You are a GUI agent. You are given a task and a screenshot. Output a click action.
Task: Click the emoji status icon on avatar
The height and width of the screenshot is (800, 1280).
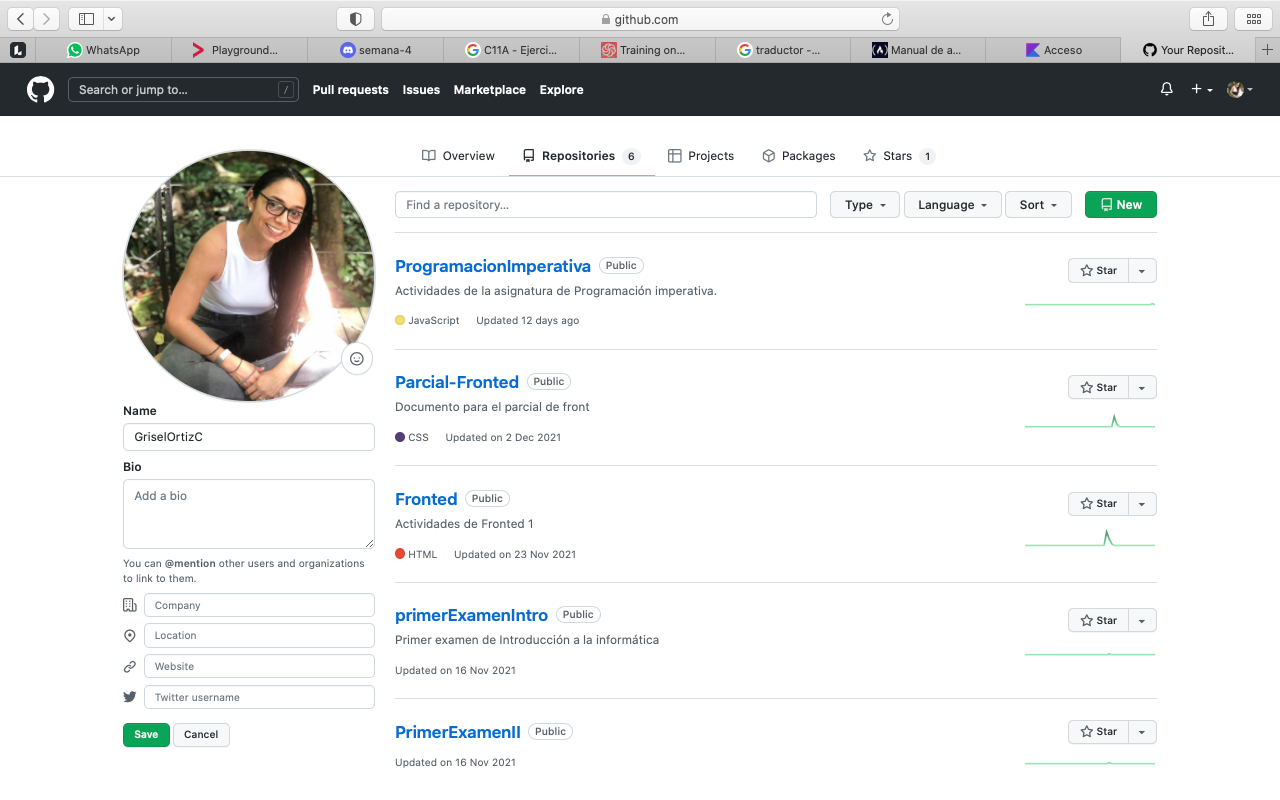click(357, 359)
